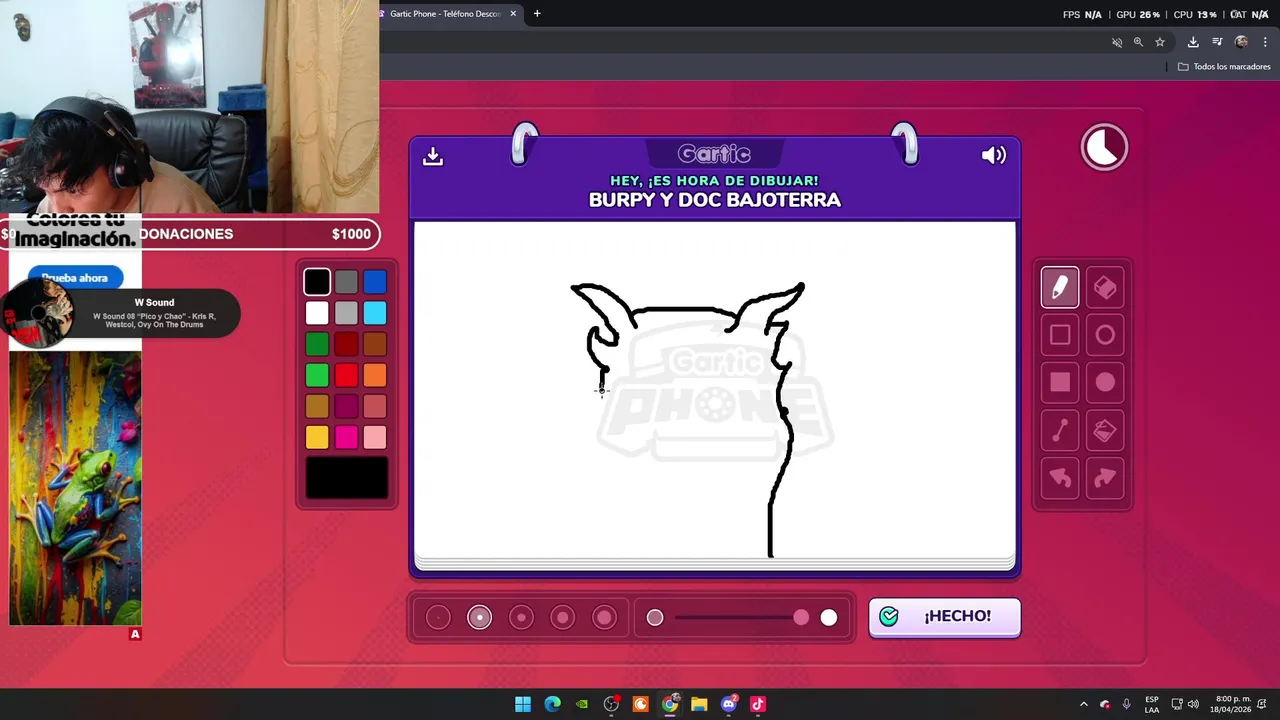Bookmark this page with the star

tap(1160, 42)
